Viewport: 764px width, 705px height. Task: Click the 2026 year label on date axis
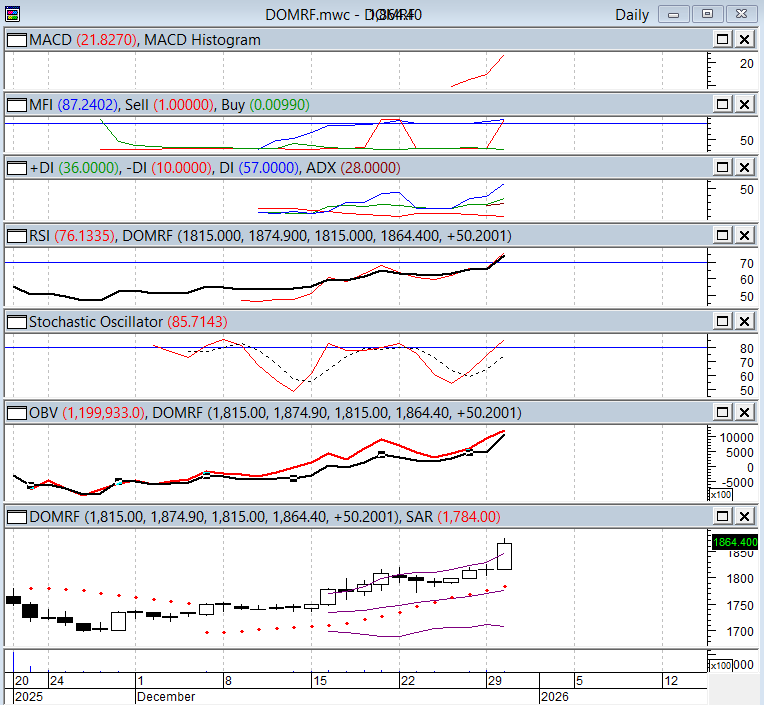[554, 697]
